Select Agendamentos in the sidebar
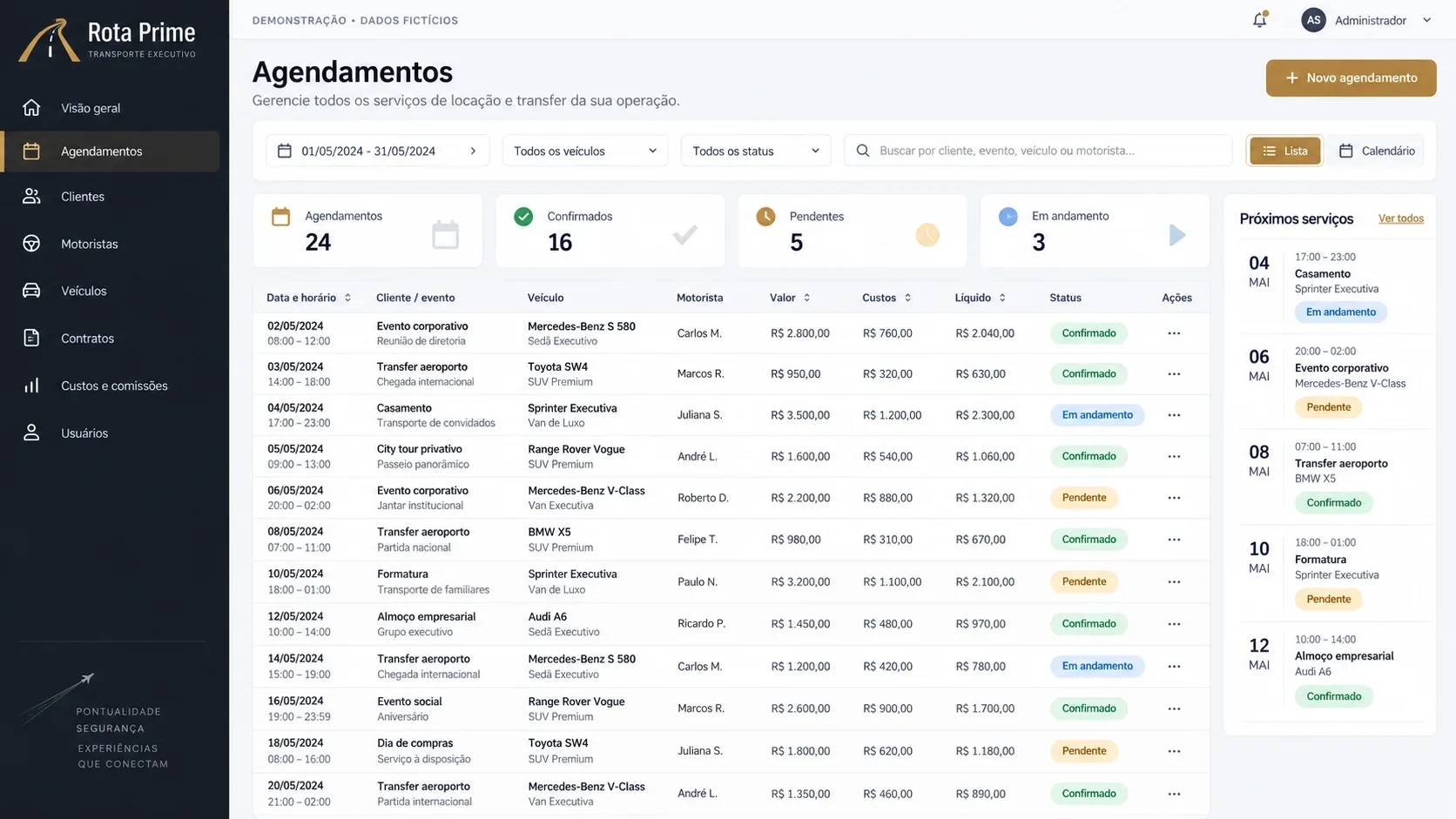Viewport: 1456px width, 819px height. 111,151
